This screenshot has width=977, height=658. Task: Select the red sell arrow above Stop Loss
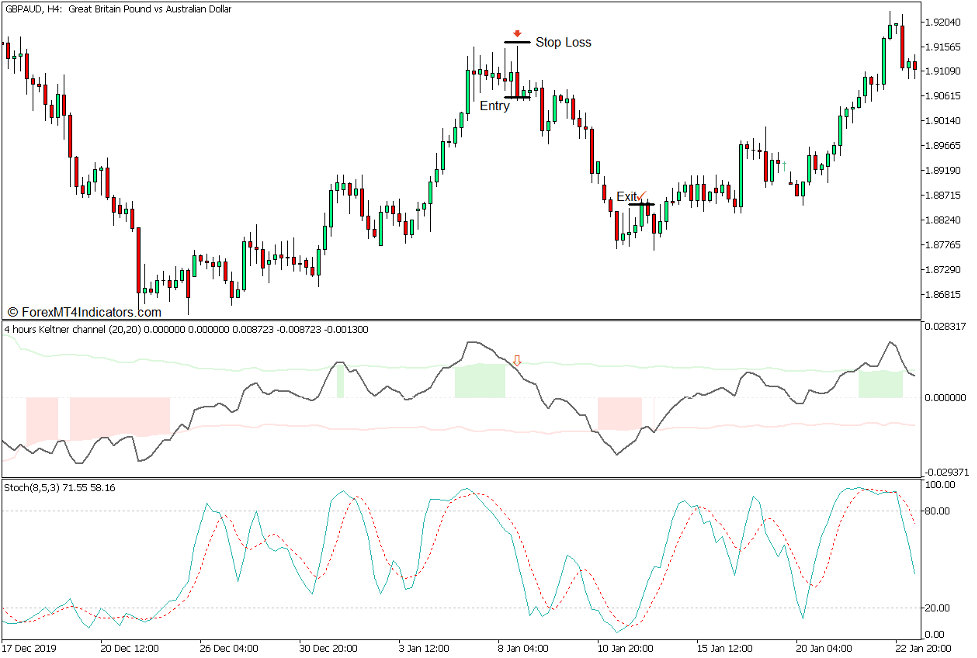(517, 34)
